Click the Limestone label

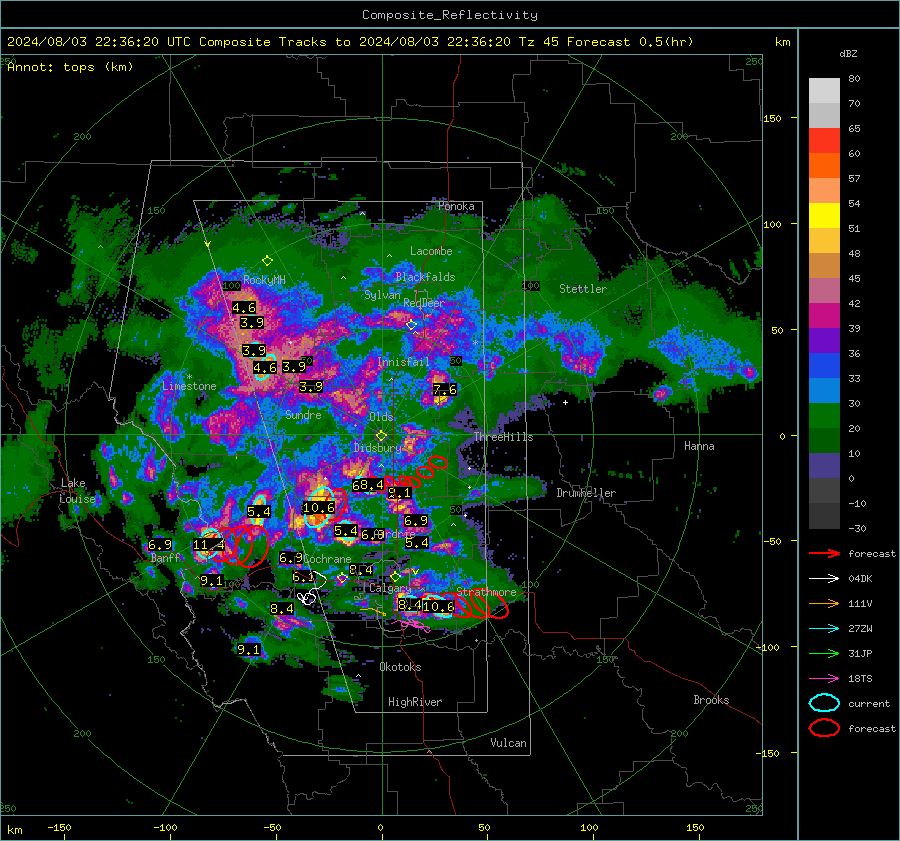189,386
